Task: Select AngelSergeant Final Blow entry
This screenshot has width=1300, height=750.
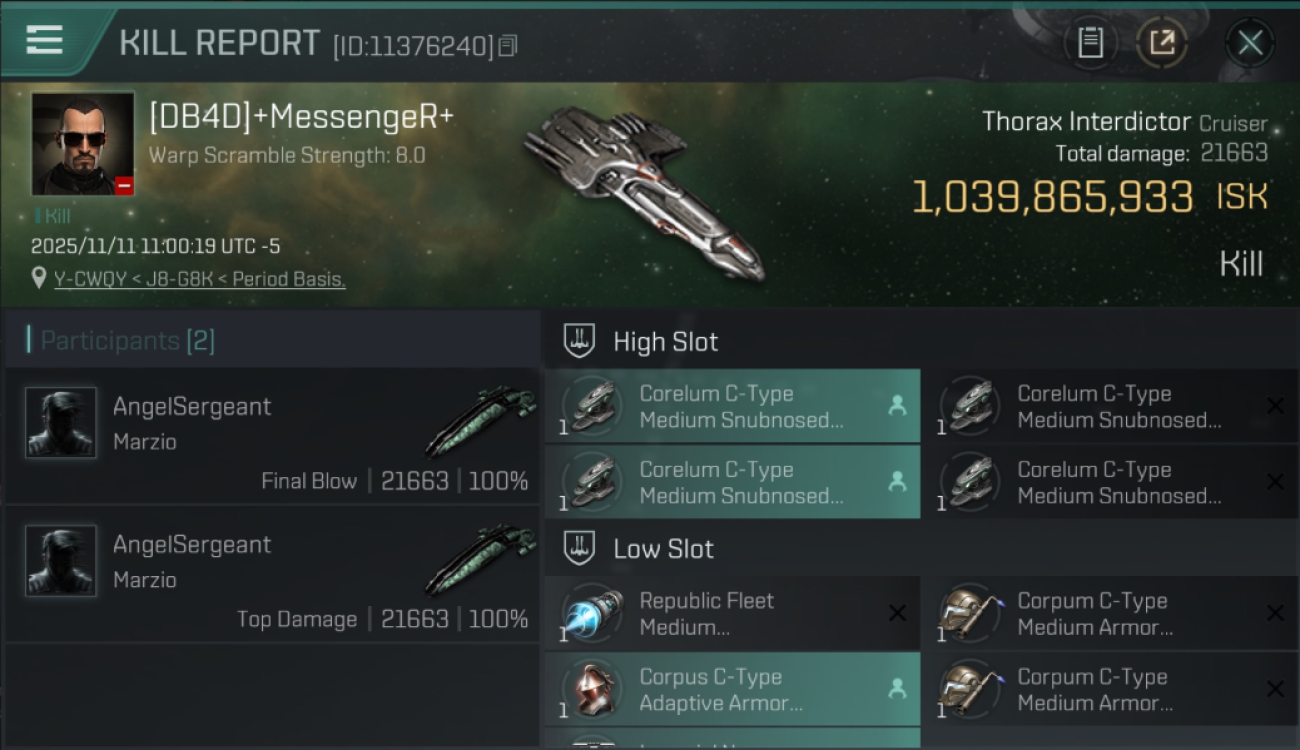Action: (272, 436)
